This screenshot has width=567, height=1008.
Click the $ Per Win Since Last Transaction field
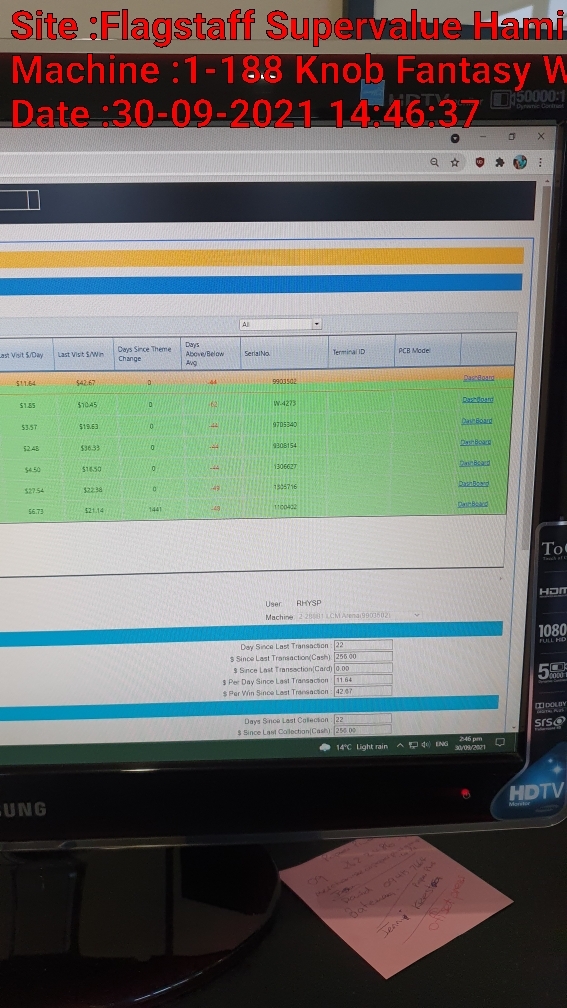point(363,691)
